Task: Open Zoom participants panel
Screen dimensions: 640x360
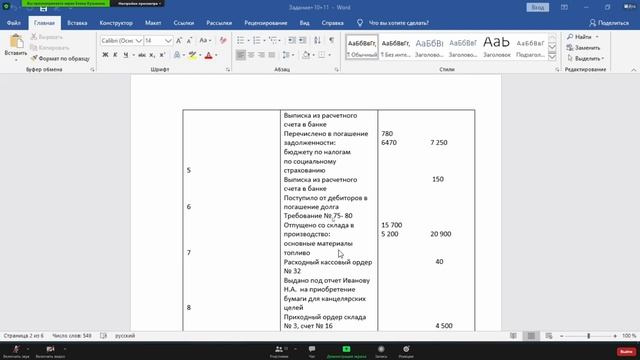Action: tap(279, 351)
